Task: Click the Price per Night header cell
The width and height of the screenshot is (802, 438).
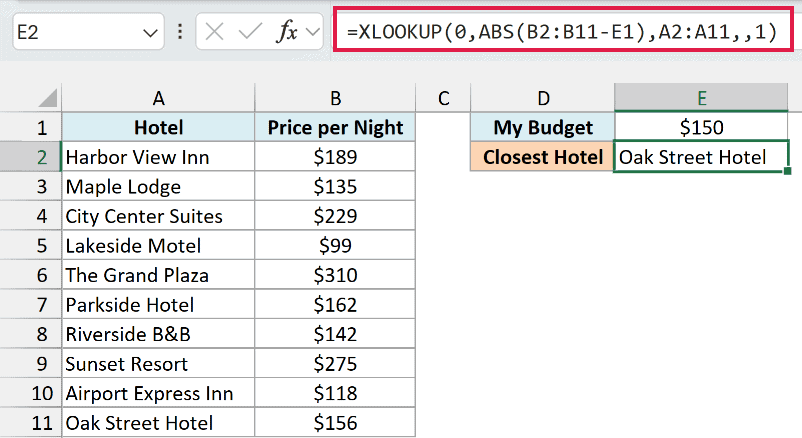Action: [x=335, y=127]
